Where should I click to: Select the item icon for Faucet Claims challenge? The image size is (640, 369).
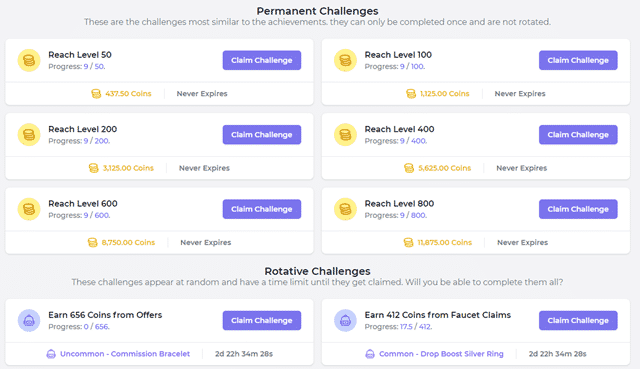tap(345, 320)
